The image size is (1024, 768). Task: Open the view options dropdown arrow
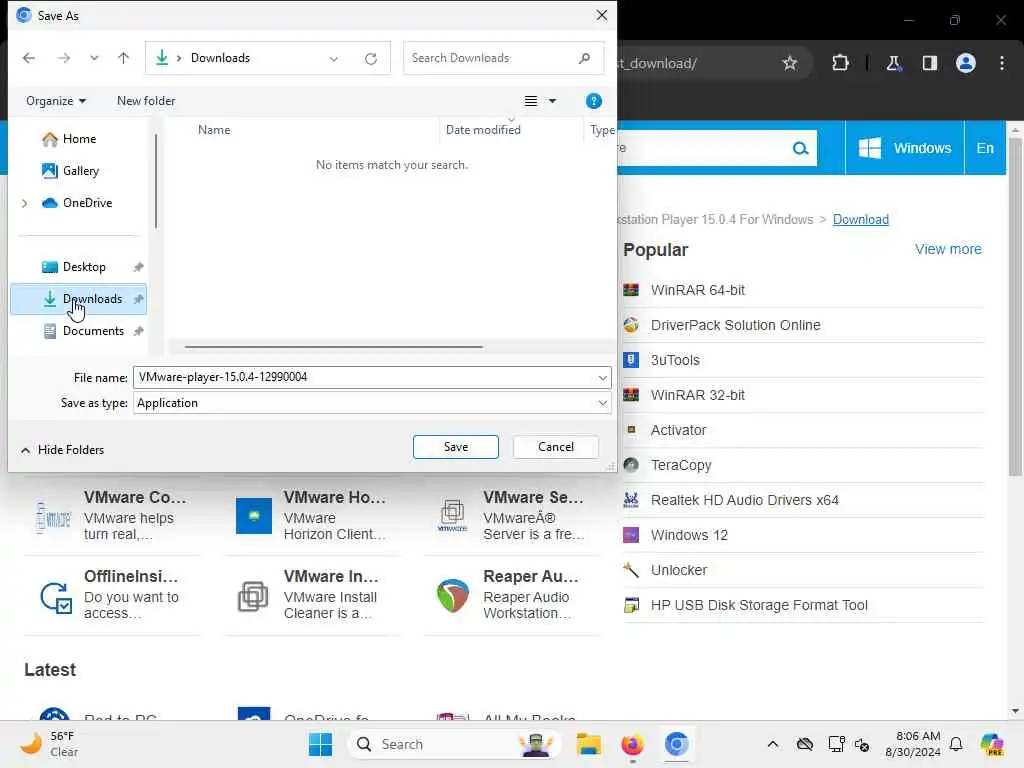552,101
